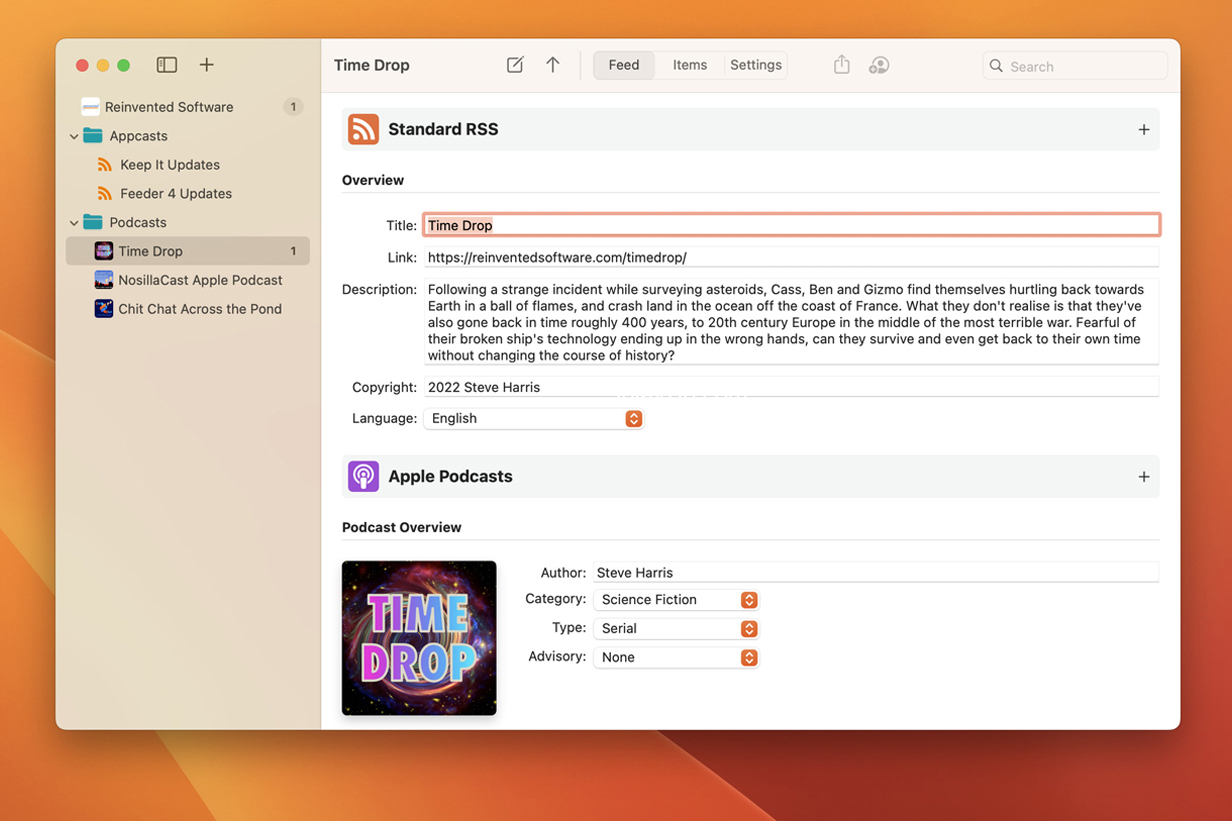Click the Copyright field 2022 Steve Harris
This screenshot has height=821, width=1232.
791,387
